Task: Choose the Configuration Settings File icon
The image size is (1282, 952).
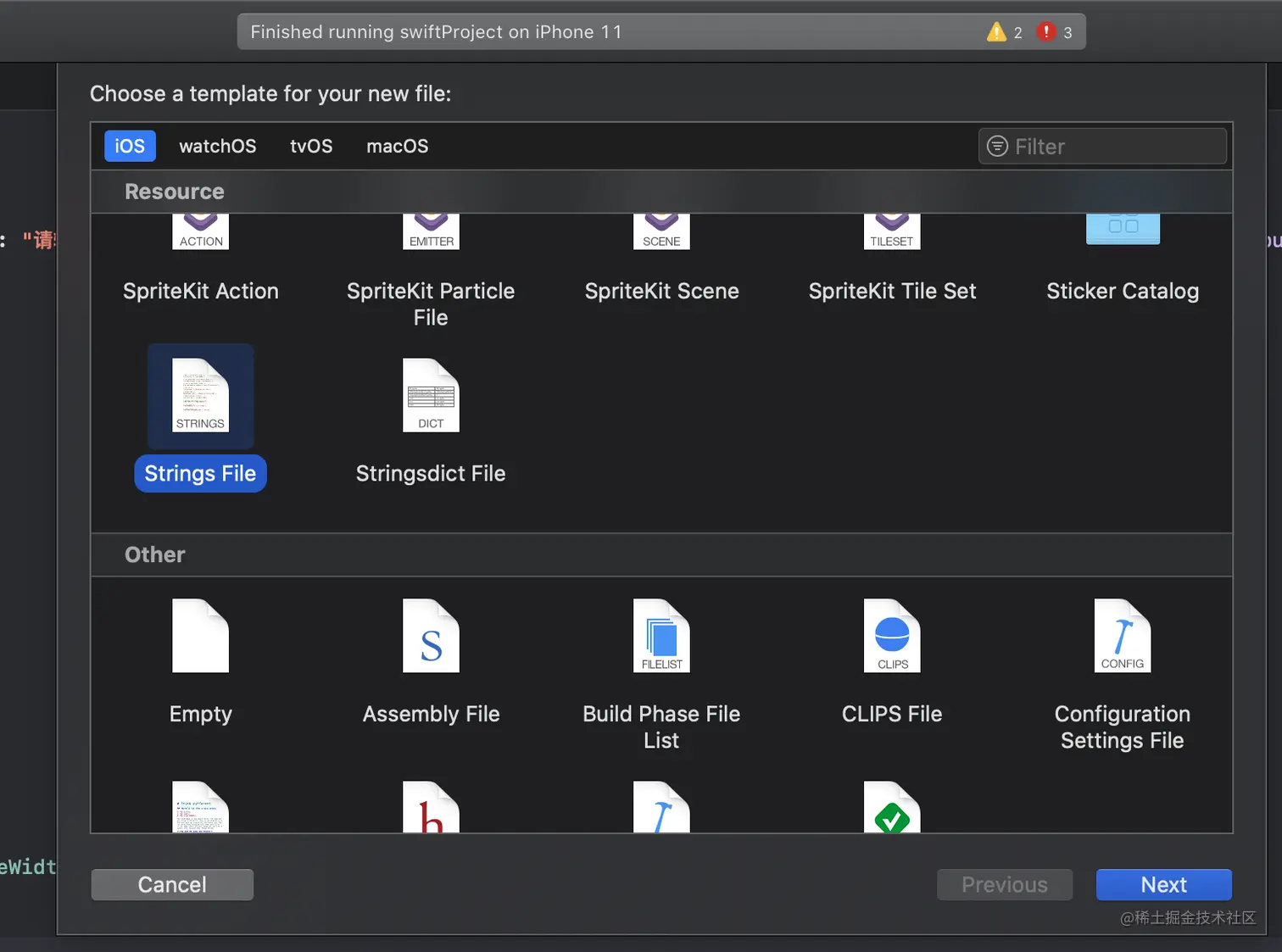Action: click(1123, 636)
